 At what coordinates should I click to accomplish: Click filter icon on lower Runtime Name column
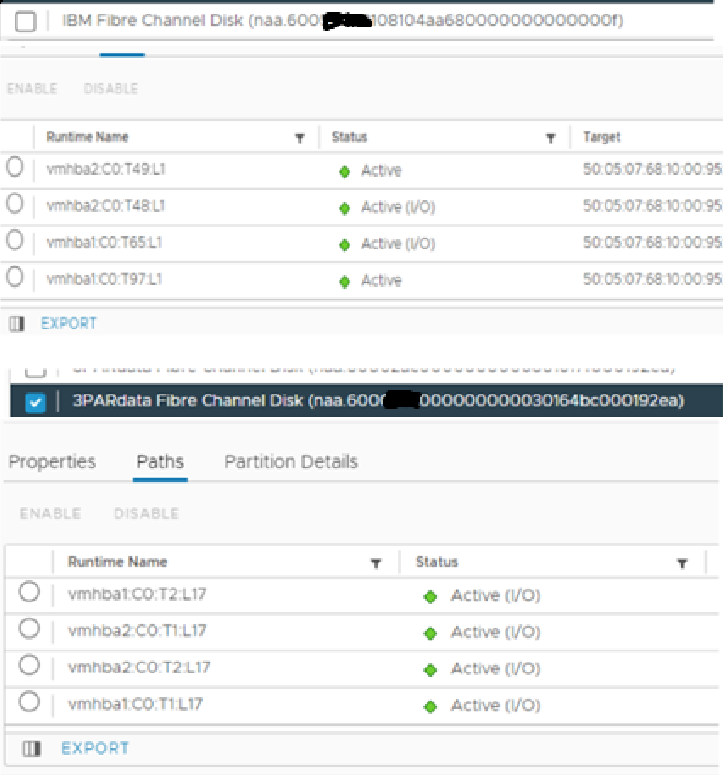pyautogui.click(x=376, y=563)
